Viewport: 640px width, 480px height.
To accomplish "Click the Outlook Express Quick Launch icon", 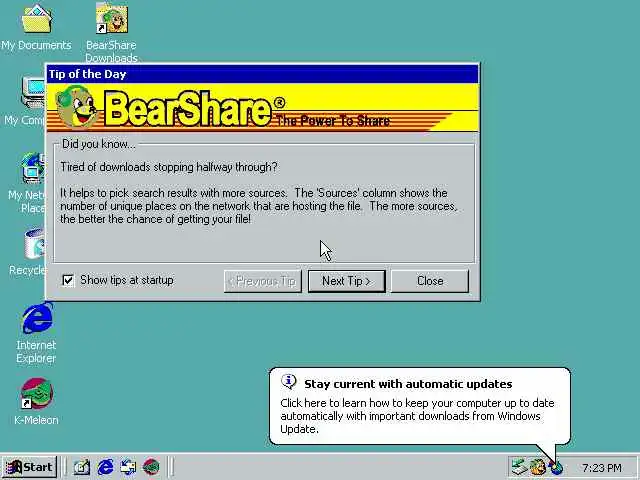I will click(x=128, y=467).
